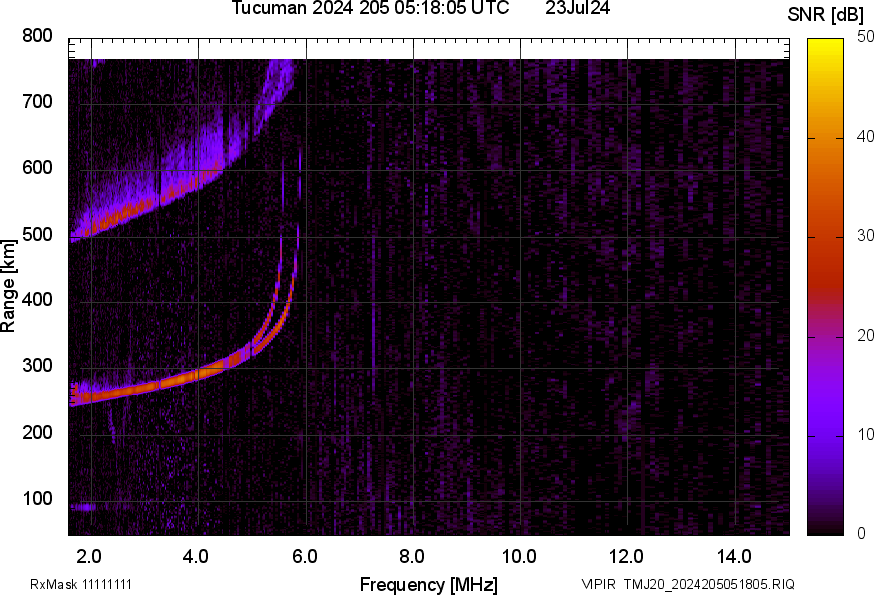The image size is (874, 595).
Task: Click range tick label 700
Action: 37,102
